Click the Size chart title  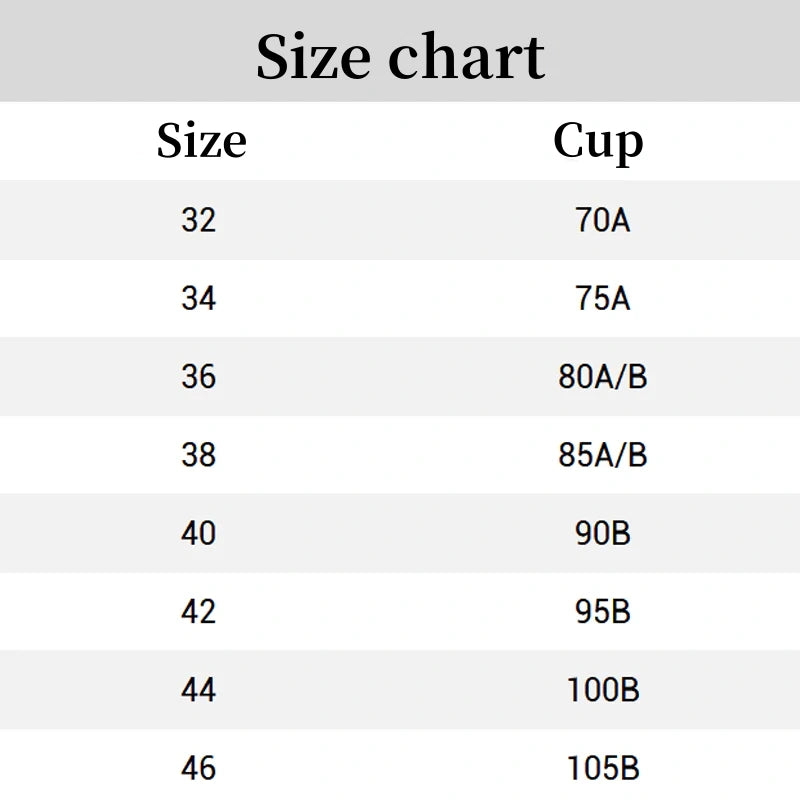click(x=401, y=56)
